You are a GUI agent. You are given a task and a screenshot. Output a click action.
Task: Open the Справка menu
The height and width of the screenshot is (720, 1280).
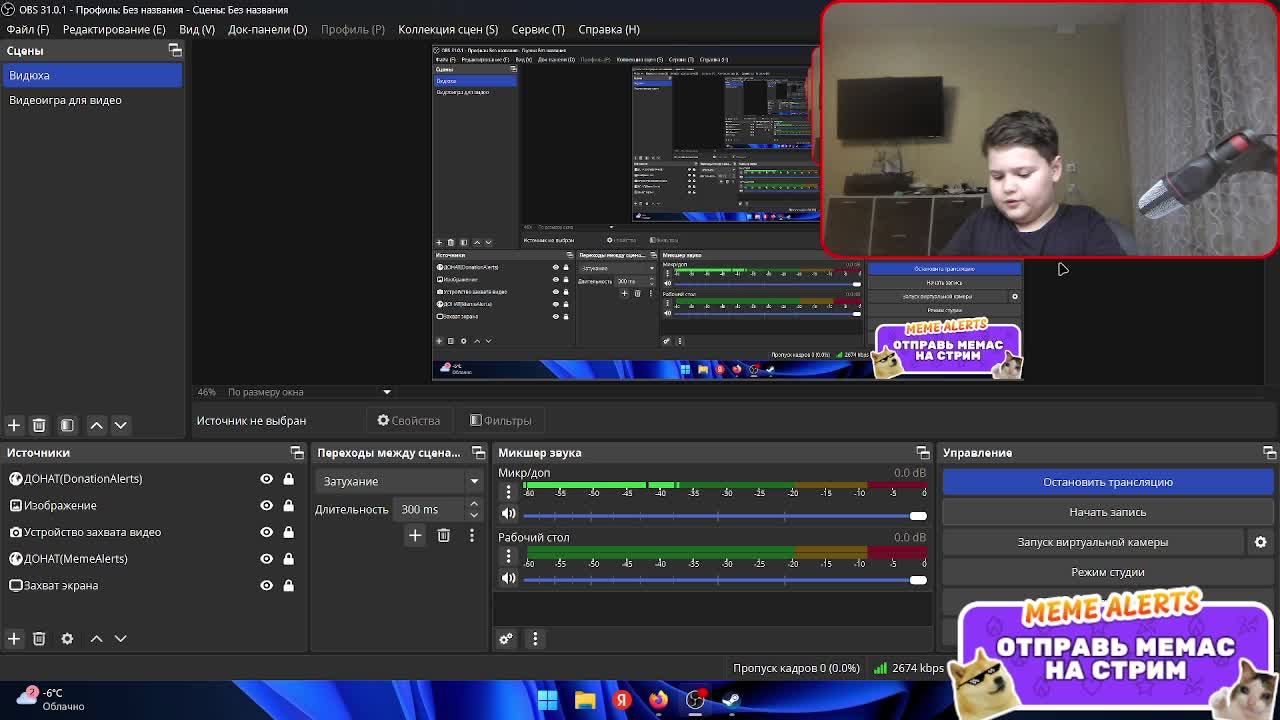point(609,29)
